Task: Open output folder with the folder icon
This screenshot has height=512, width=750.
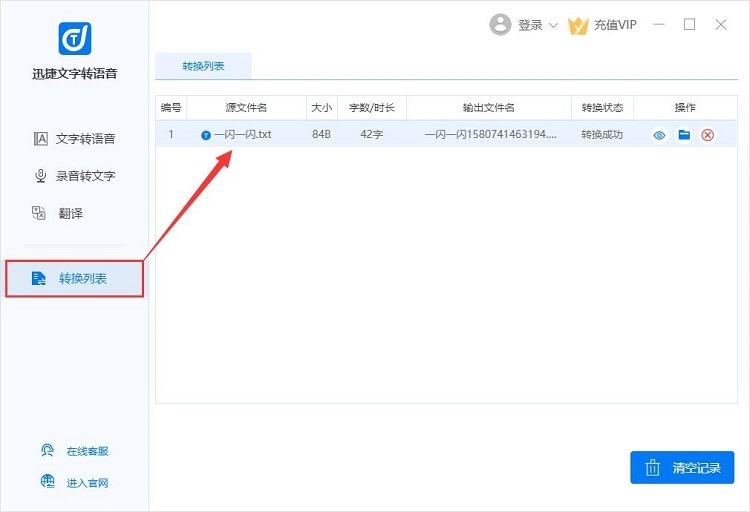Action: tap(684, 135)
